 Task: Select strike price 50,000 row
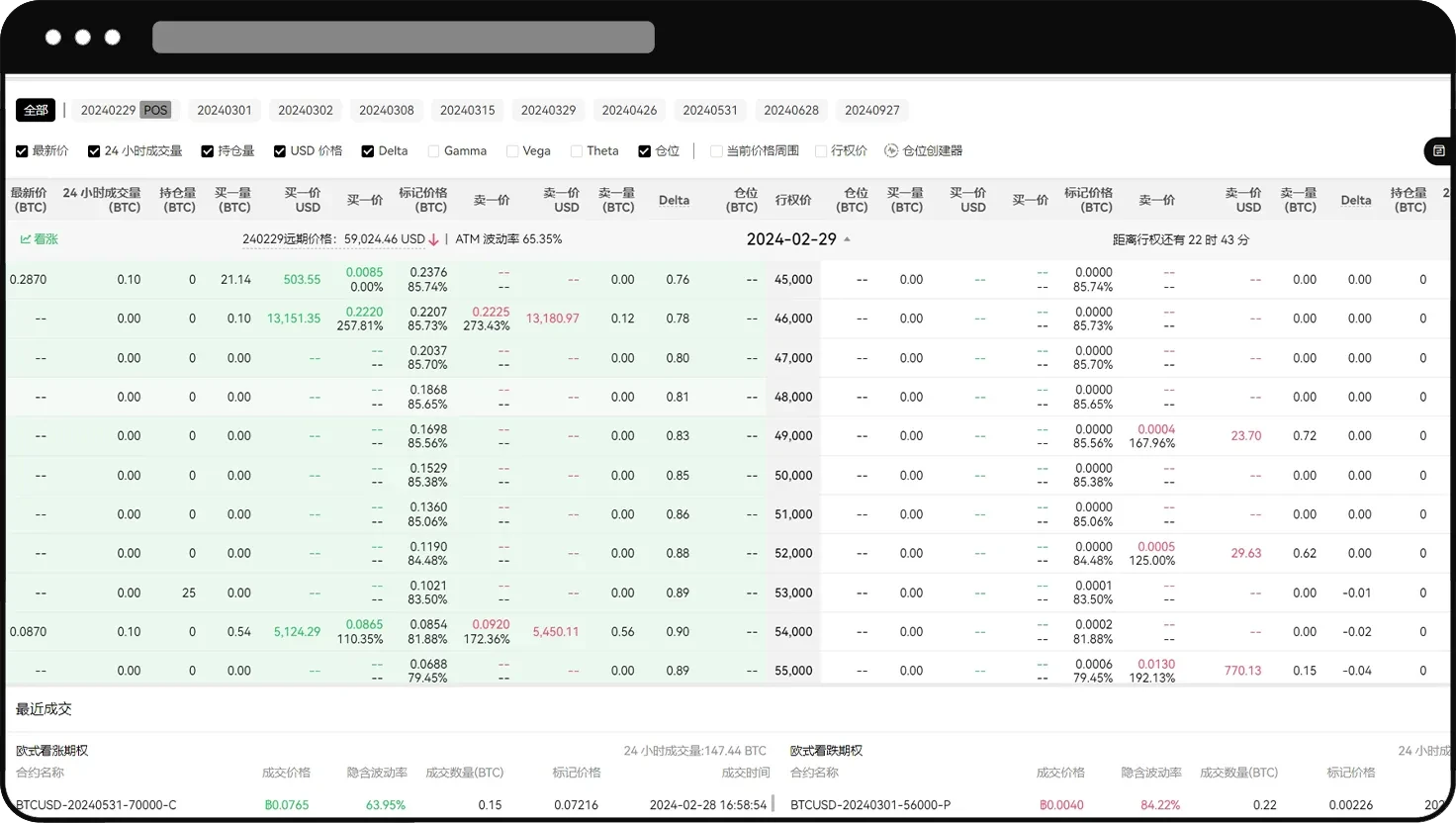click(793, 476)
